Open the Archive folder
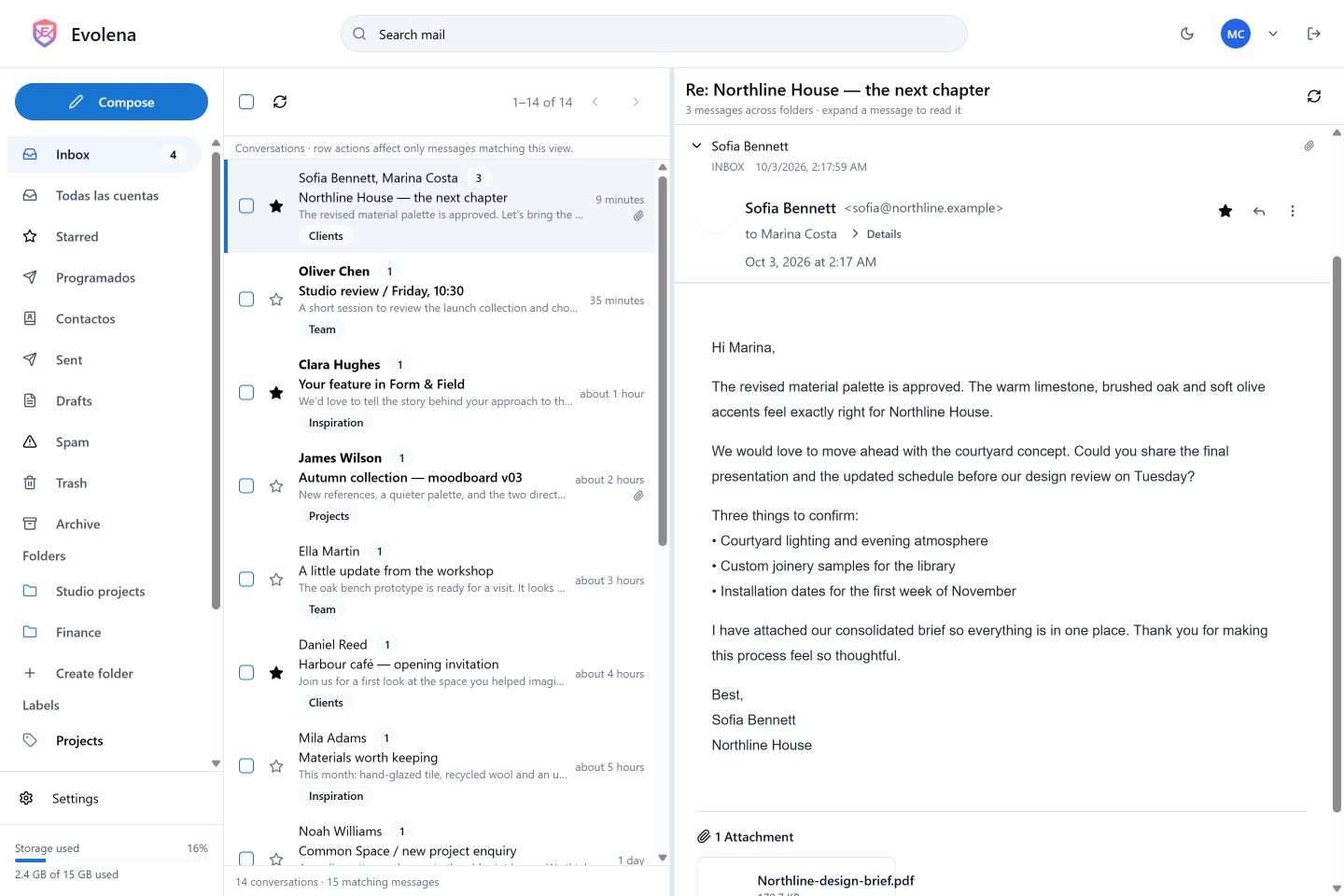This screenshot has height=896, width=1344. point(105,525)
